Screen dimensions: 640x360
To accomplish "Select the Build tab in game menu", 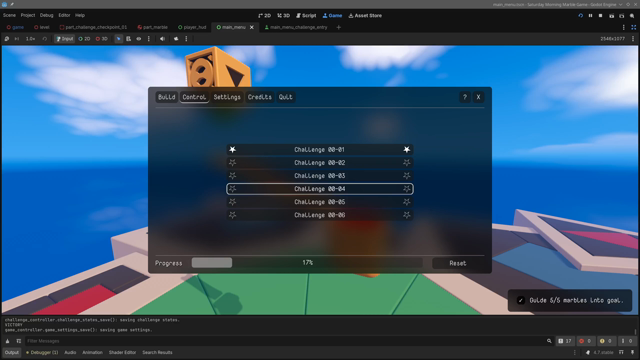I will click(167, 97).
